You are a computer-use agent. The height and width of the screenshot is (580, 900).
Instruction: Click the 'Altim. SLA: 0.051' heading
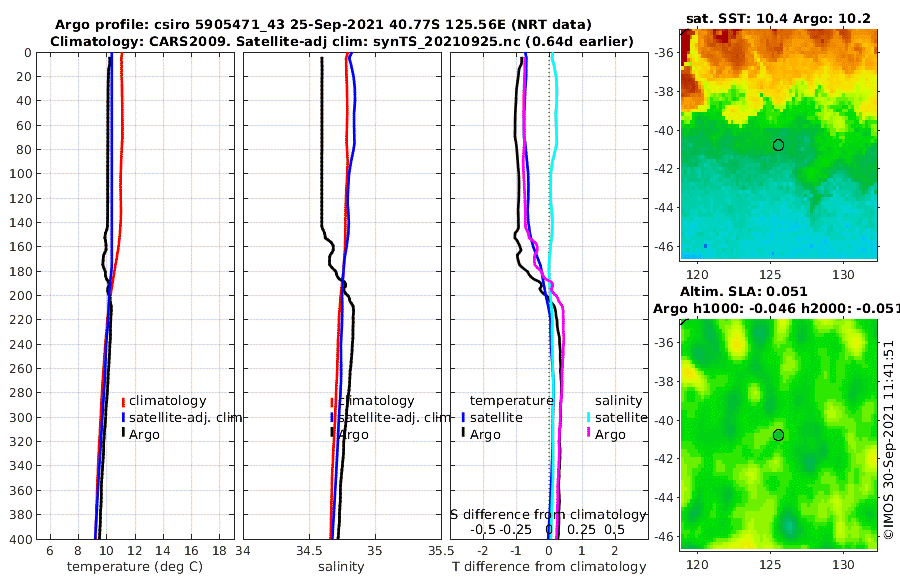point(744,292)
